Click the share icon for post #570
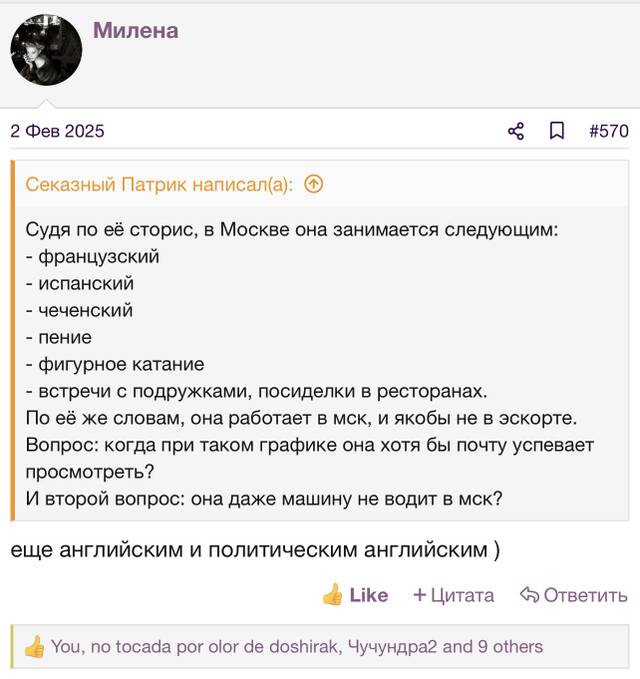Screen dimensions: 640x679 pyautogui.click(x=516, y=131)
